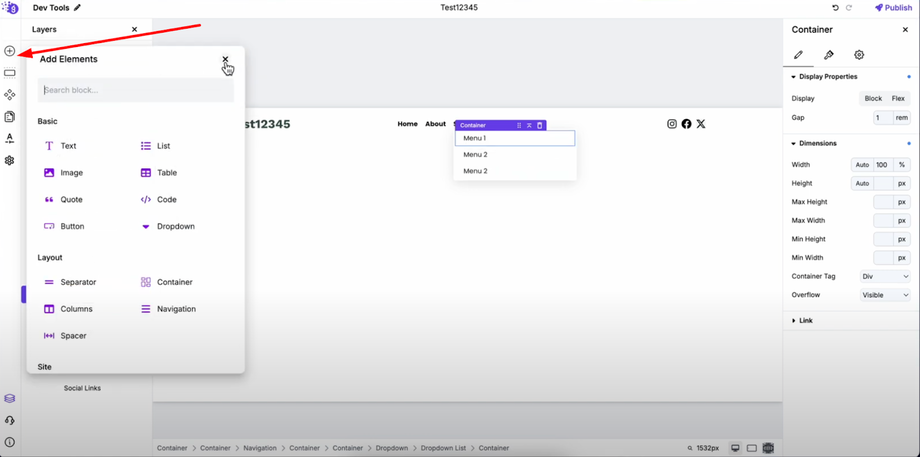This screenshot has height=457, width=920.
Task: Close the Container properties panel
Action: pos(905,30)
